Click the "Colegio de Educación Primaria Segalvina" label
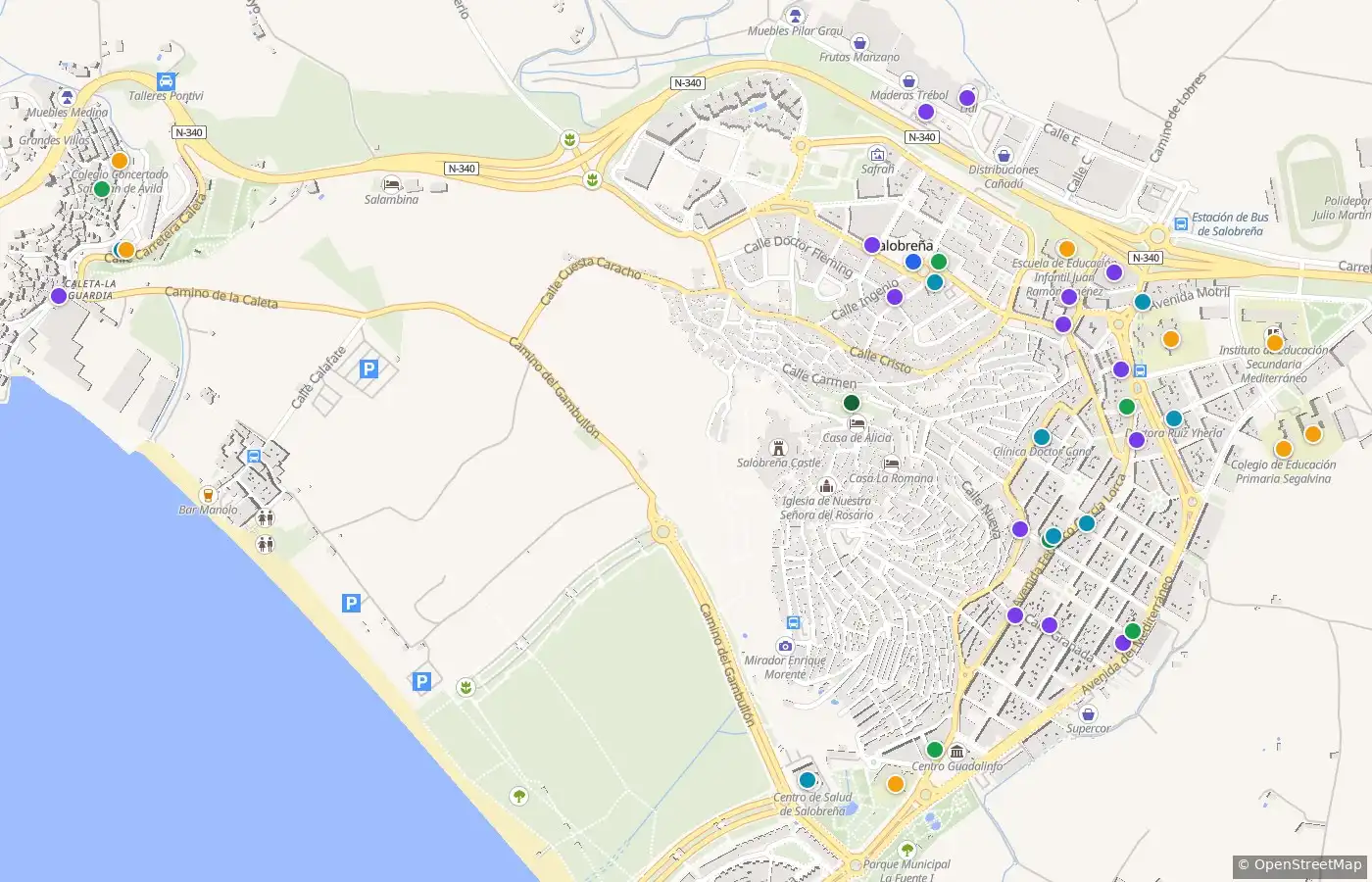 (1283, 471)
